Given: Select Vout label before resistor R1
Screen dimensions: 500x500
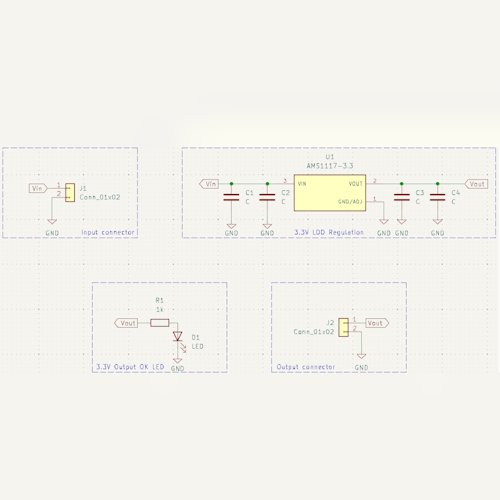Looking at the screenshot, I should [126, 323].
